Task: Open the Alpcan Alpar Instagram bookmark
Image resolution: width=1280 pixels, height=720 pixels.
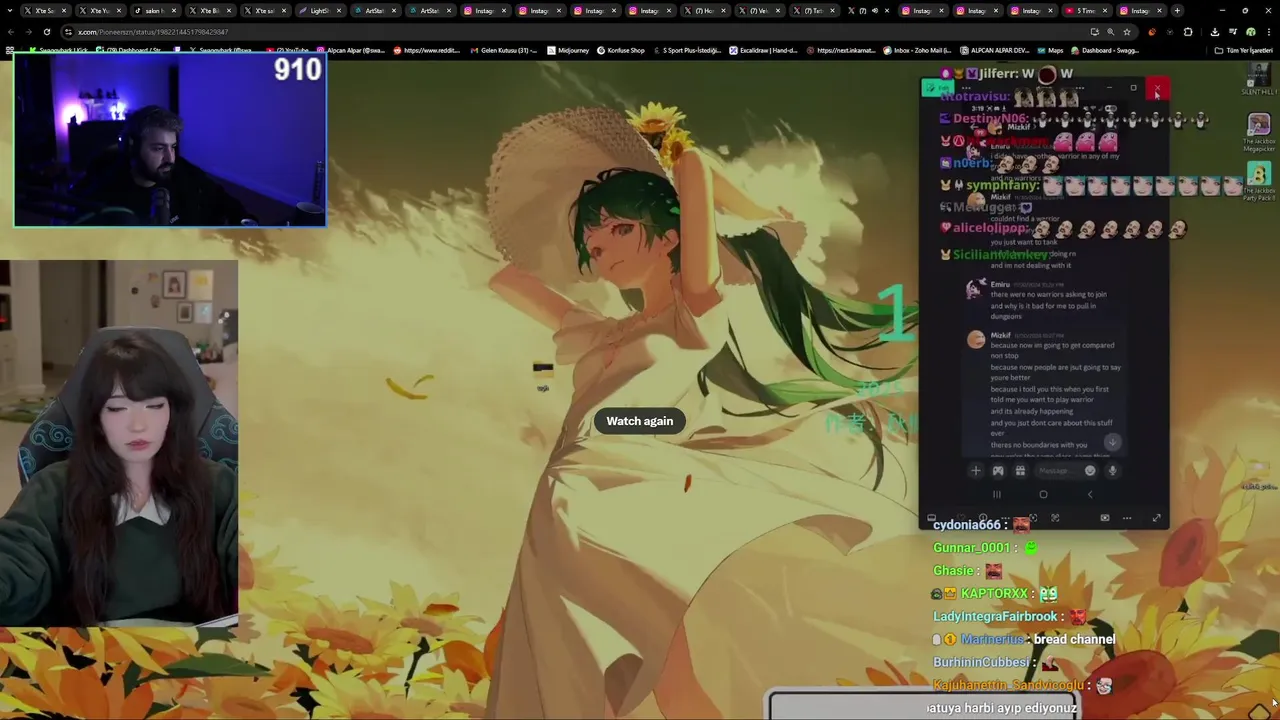Action: click(x=353, y=50)
